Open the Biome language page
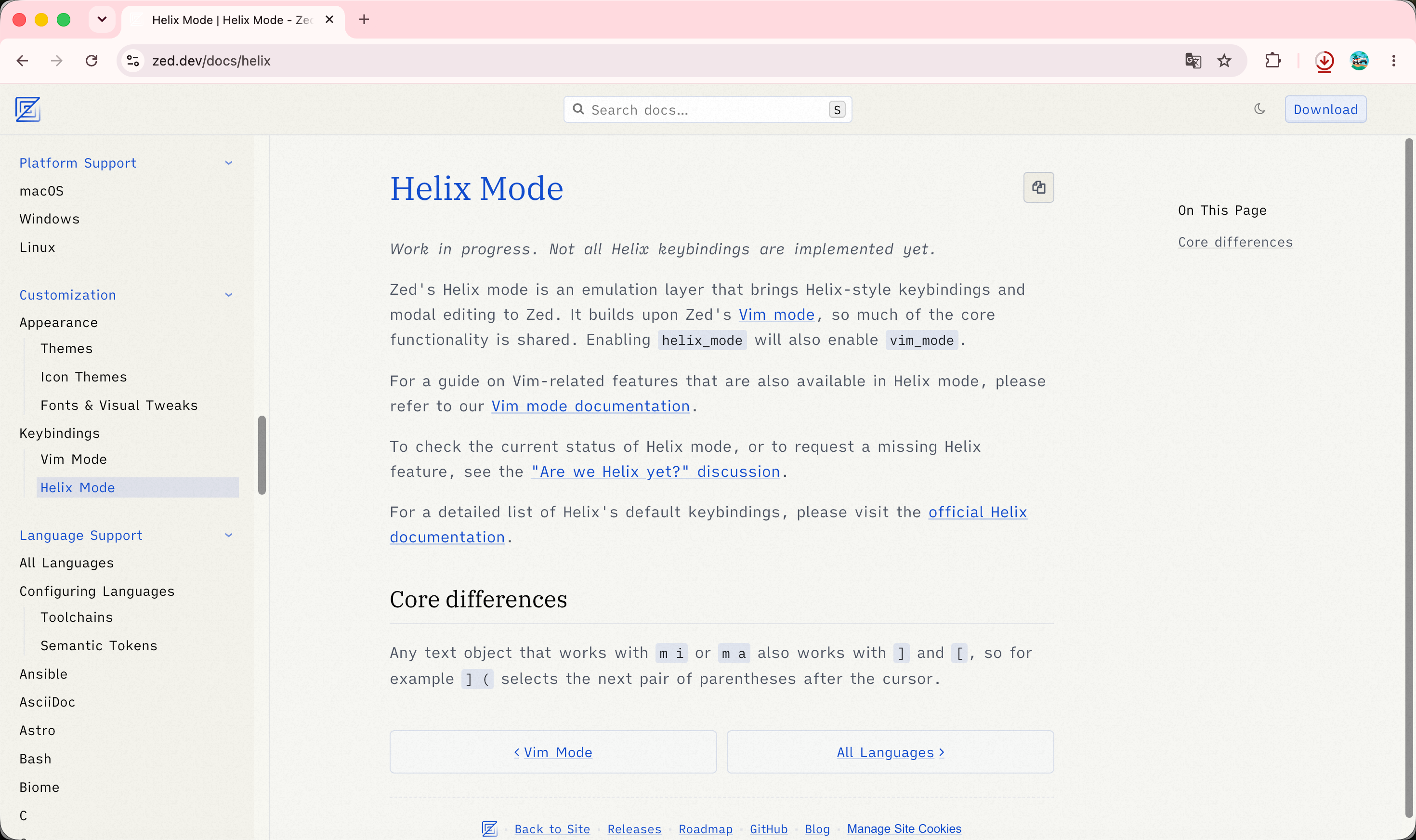Viewport: 1416px width, 840px height. (39, 787)
